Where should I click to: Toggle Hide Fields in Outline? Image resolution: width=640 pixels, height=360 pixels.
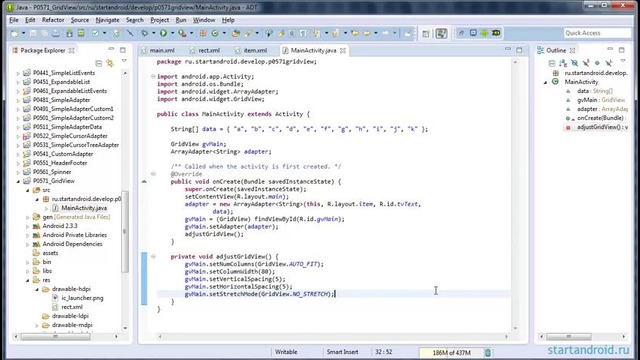(574, 63)
